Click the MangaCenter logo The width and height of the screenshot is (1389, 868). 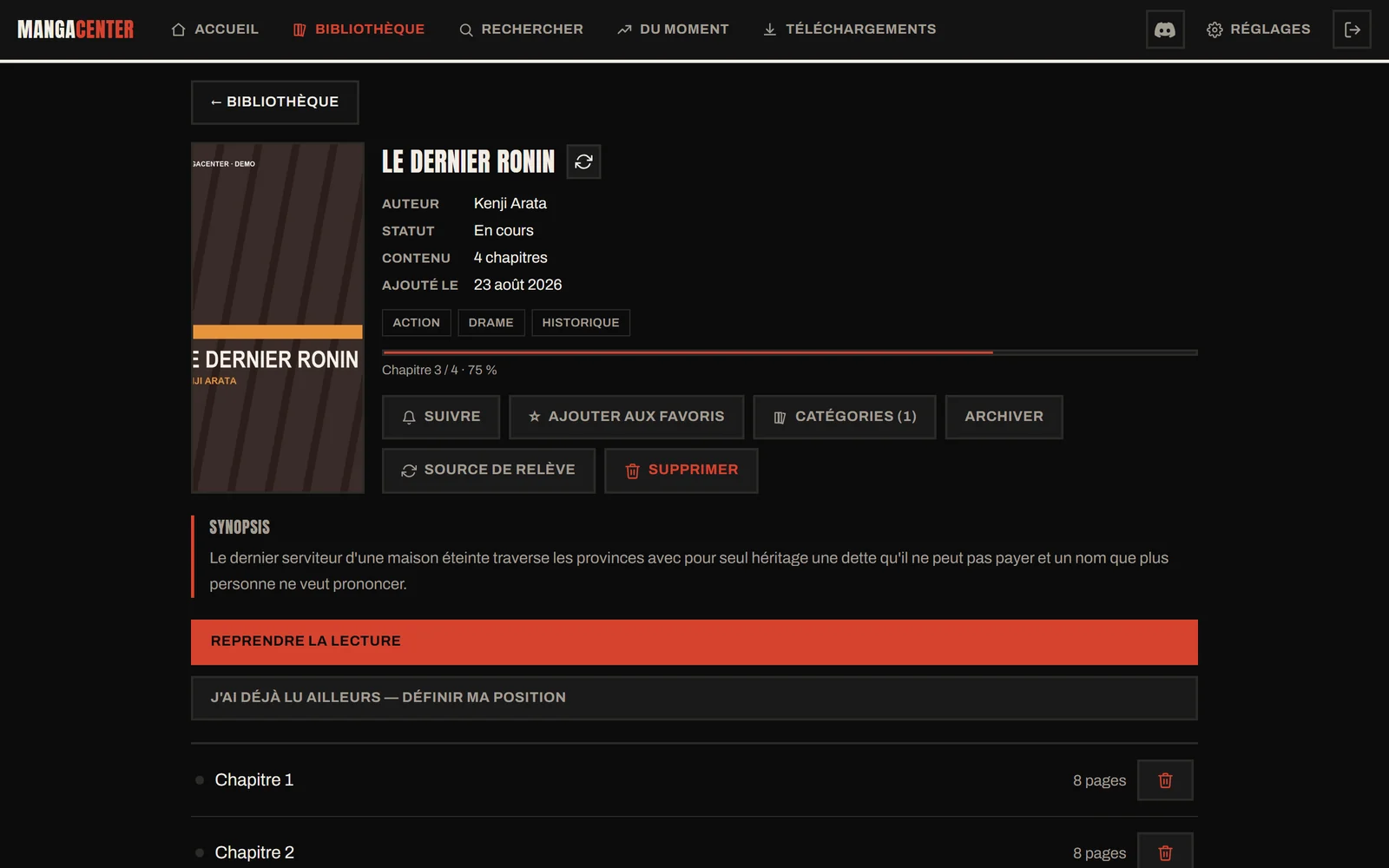76,30
